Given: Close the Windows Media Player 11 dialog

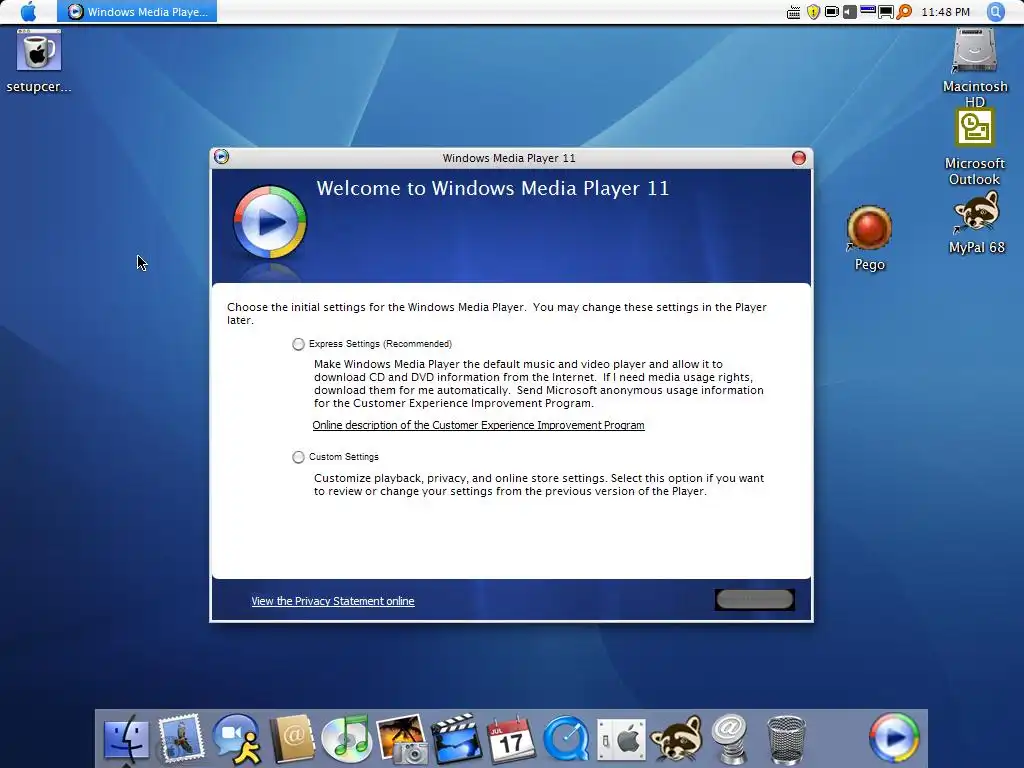Looking at the screenshot, I should [x=799, y=158].
